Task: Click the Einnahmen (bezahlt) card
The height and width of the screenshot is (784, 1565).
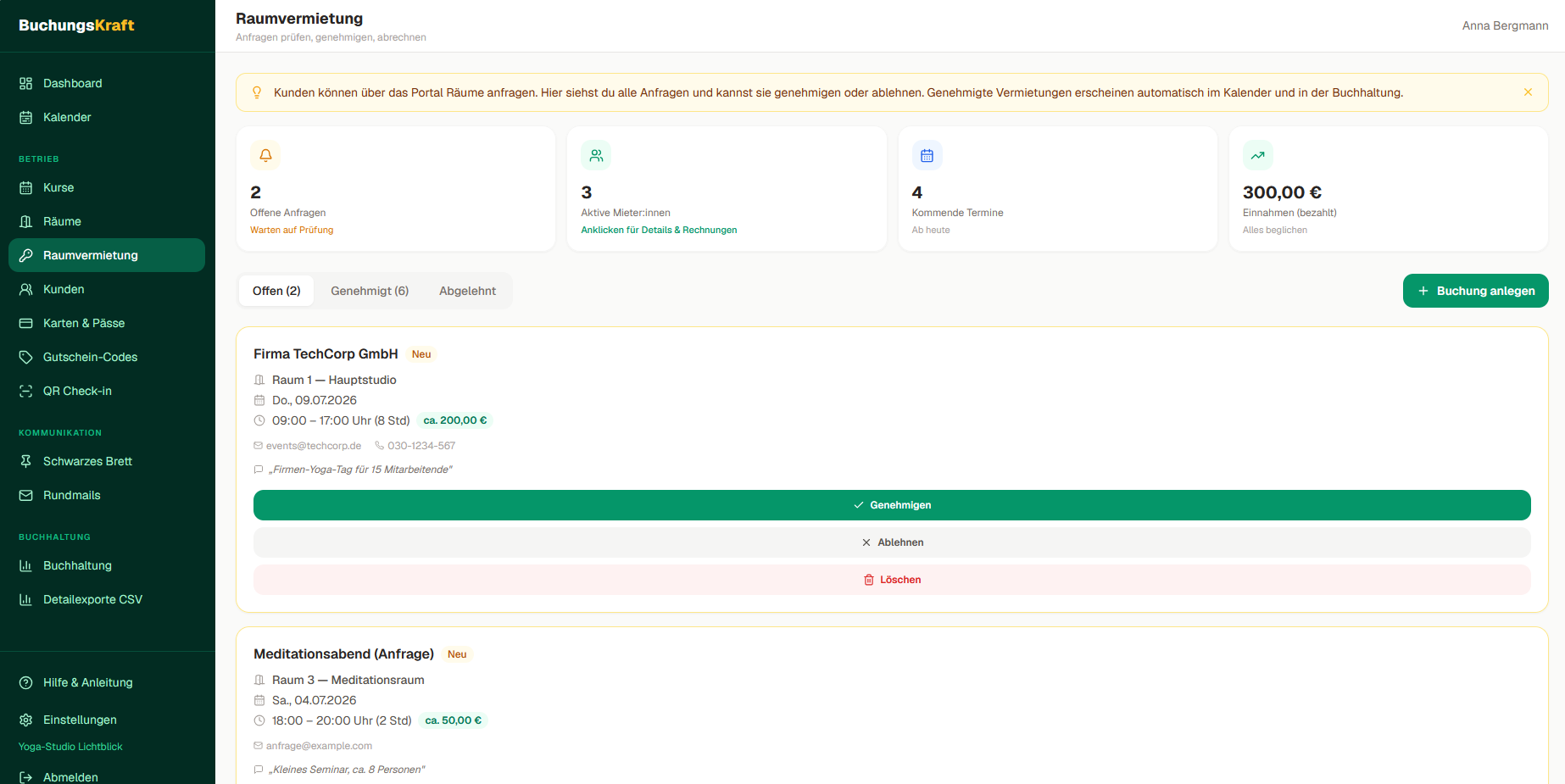Action: 1389,189
